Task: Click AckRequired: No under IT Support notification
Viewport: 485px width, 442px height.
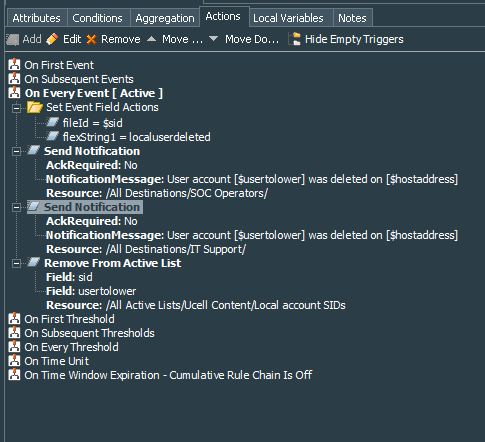Action: click(x=92, y=221)
